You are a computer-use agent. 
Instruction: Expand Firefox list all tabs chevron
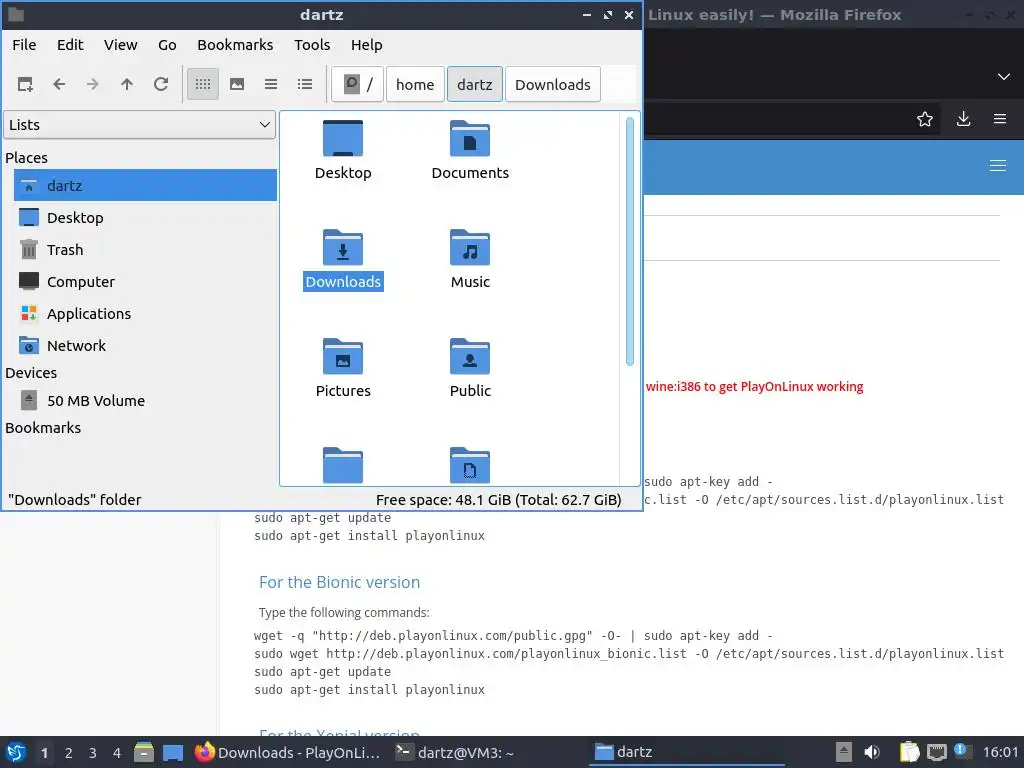coord(1004,76)
